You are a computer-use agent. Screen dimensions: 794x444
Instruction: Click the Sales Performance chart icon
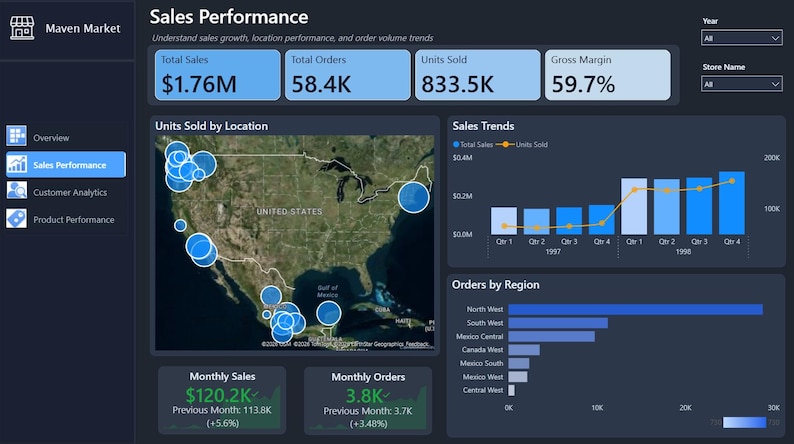coord(17,164)
